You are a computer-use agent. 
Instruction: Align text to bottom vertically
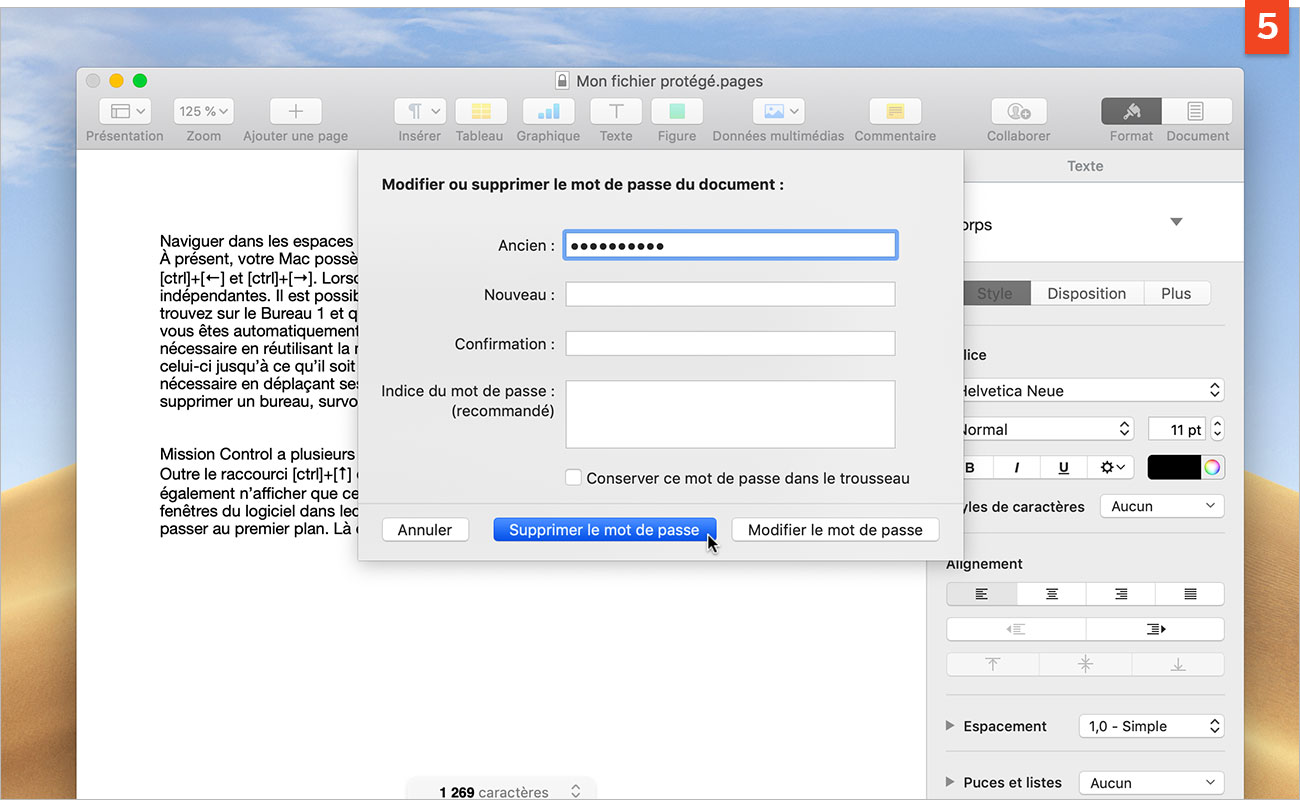[1179, 664]
